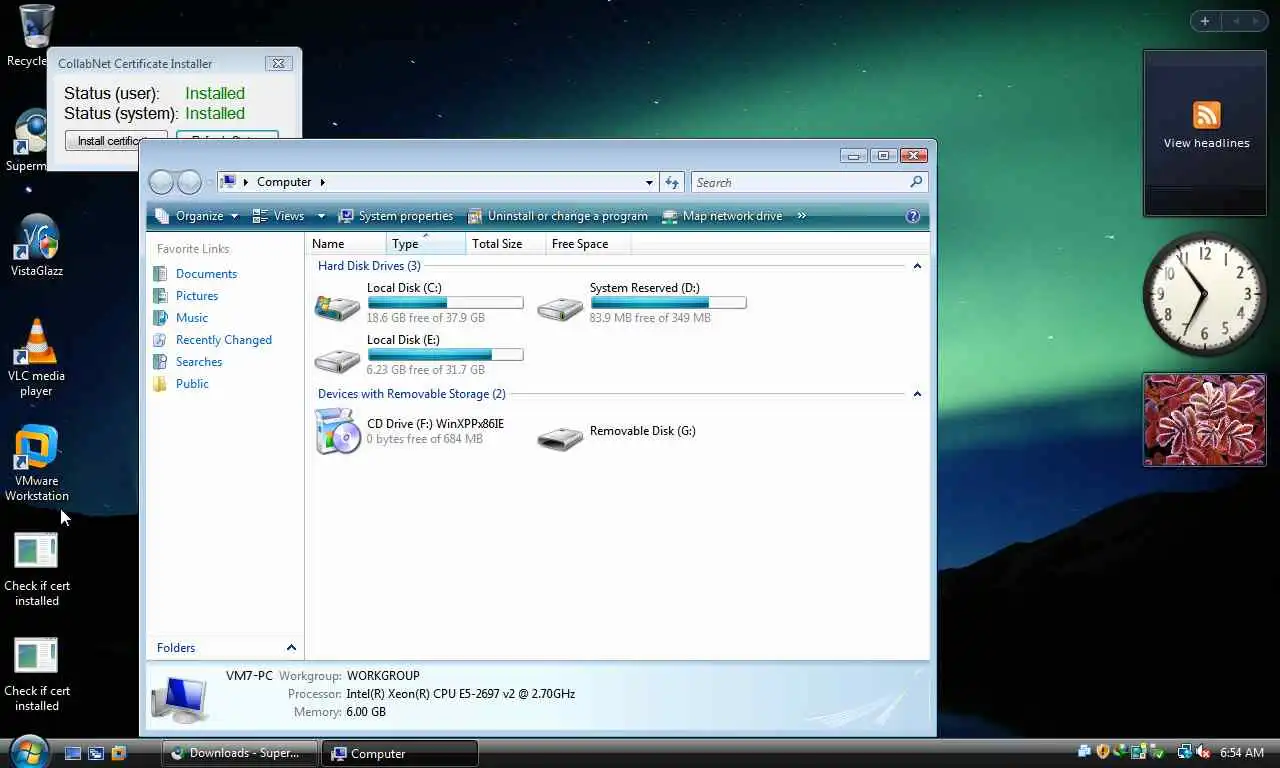
Task: Open the Views dropdown arrow
Action: (x=321, y=216)
